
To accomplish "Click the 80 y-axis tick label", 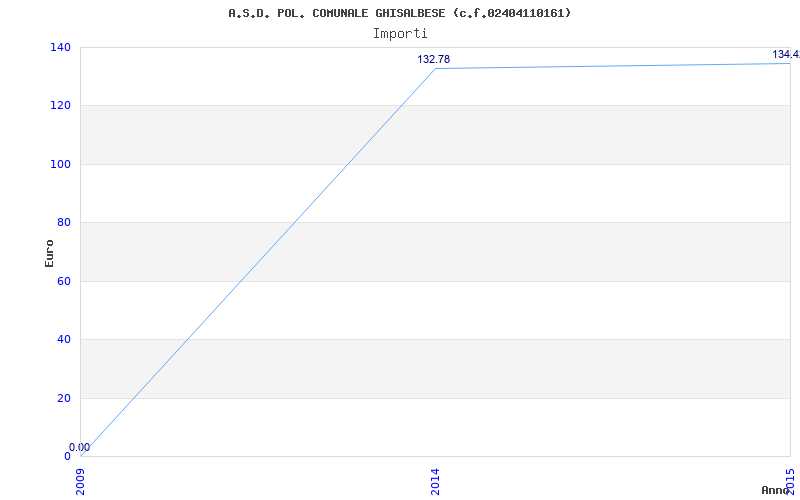I will click(x=64, y=222).
